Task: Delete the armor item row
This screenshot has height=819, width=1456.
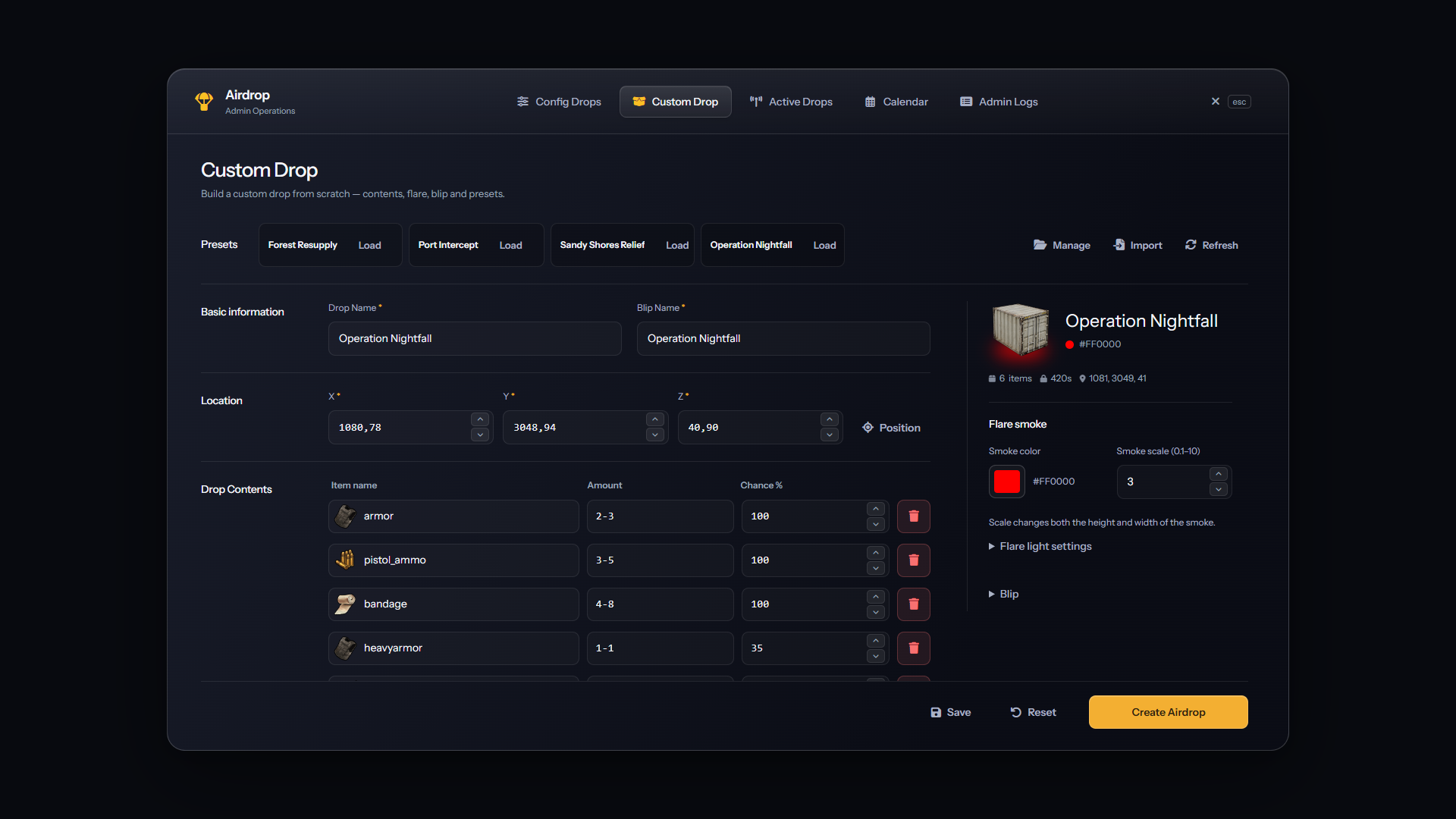Action: pos(913,516)
